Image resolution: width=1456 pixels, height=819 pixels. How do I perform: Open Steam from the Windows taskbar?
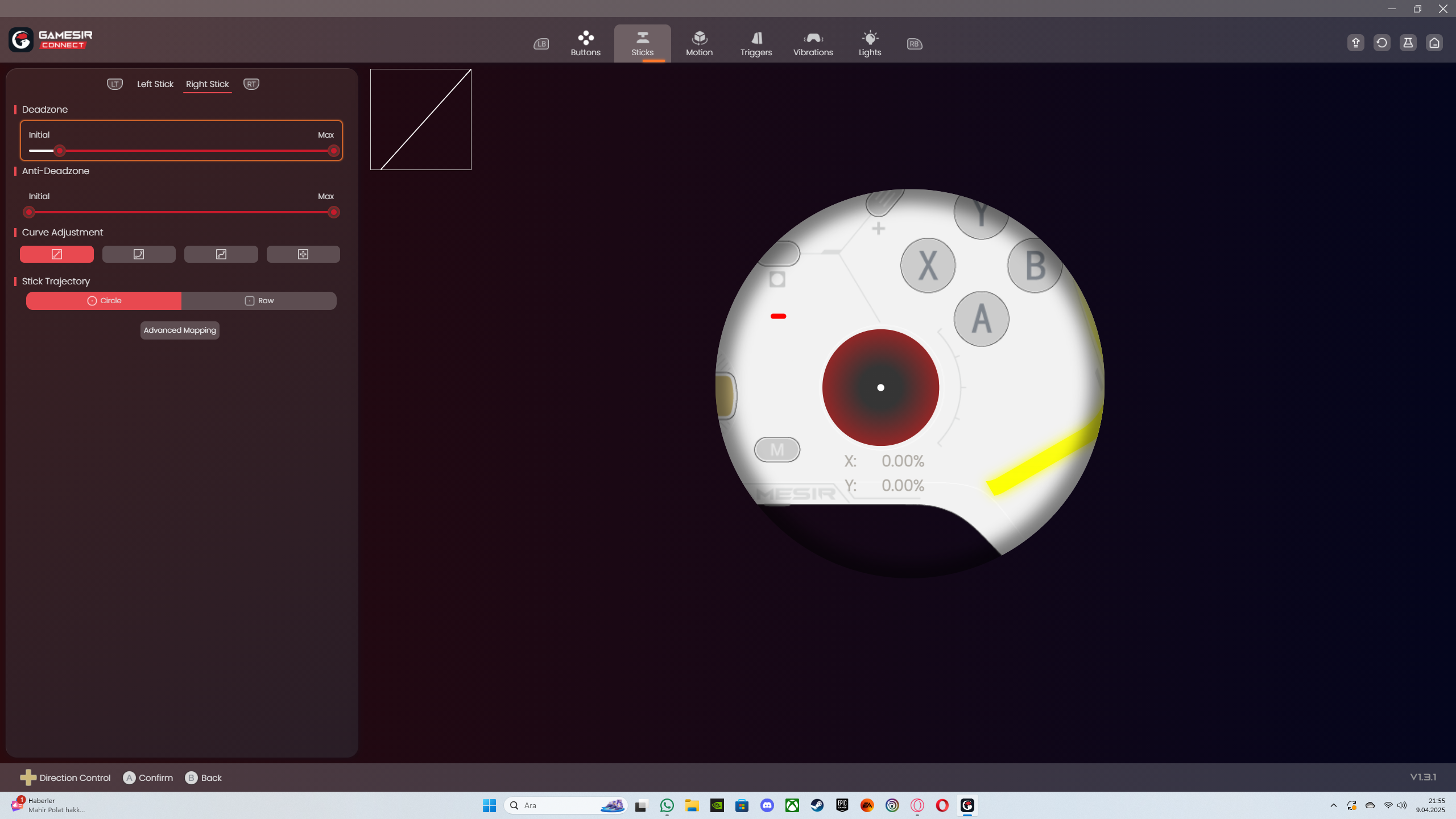point(817,805)
